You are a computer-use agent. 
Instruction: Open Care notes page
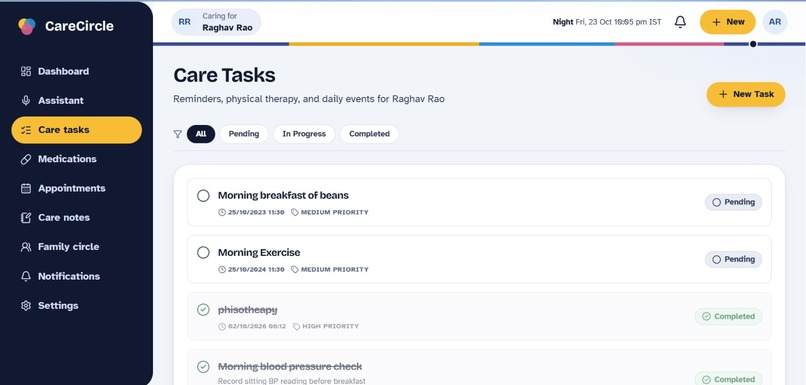point(76,218)
